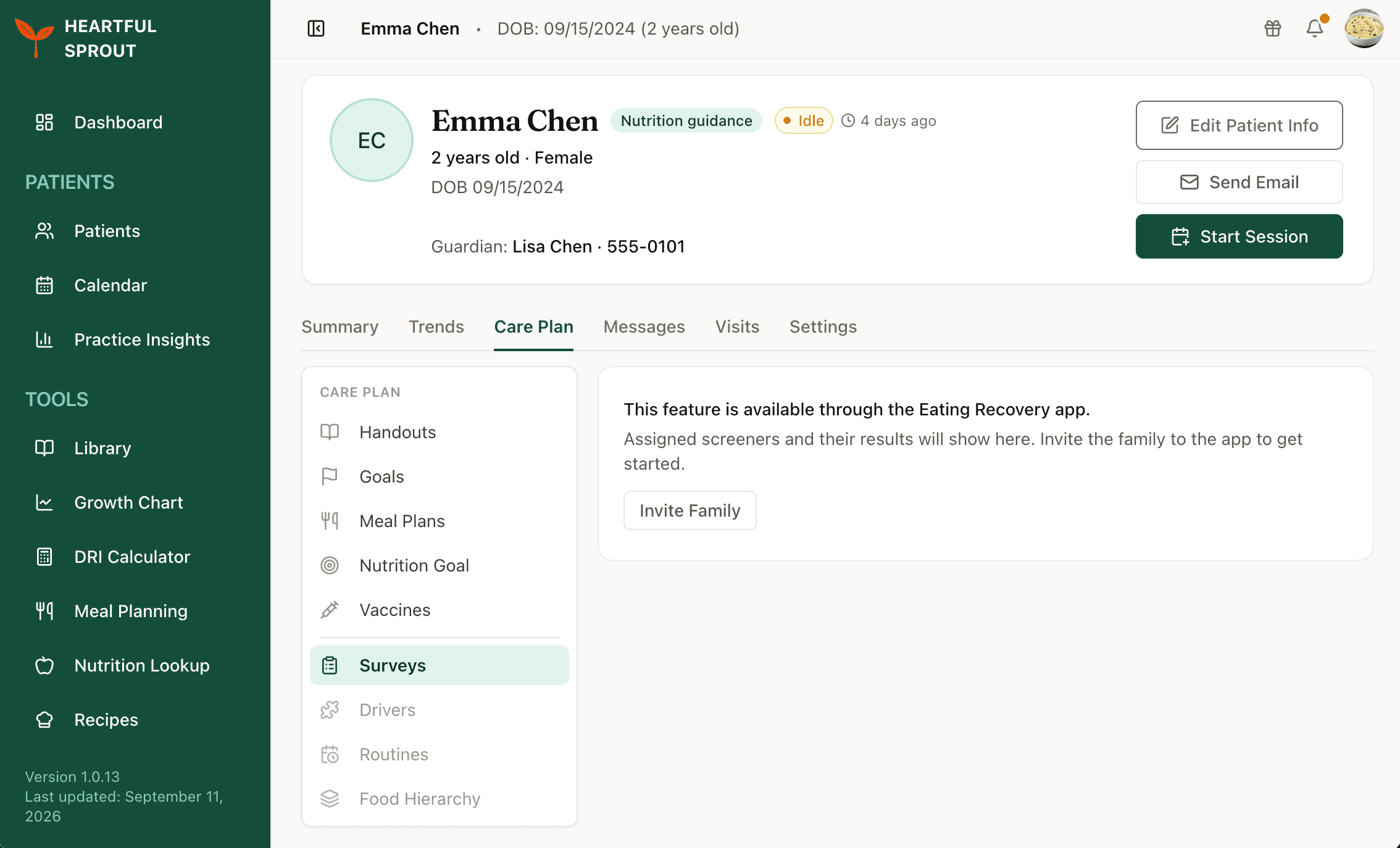Switch to the Trends tab
Screen dimensions: 1400x848
click(436, 326)
